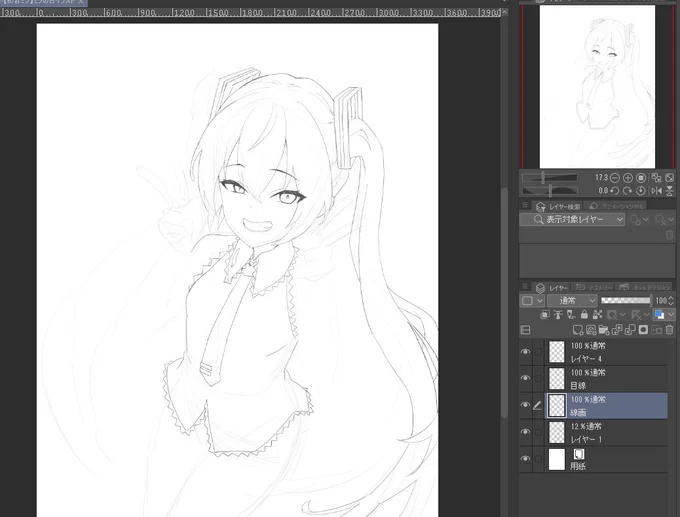Click the Navigator canvas preview thumbnail
680x517 pixels.
tap(597, 87)
